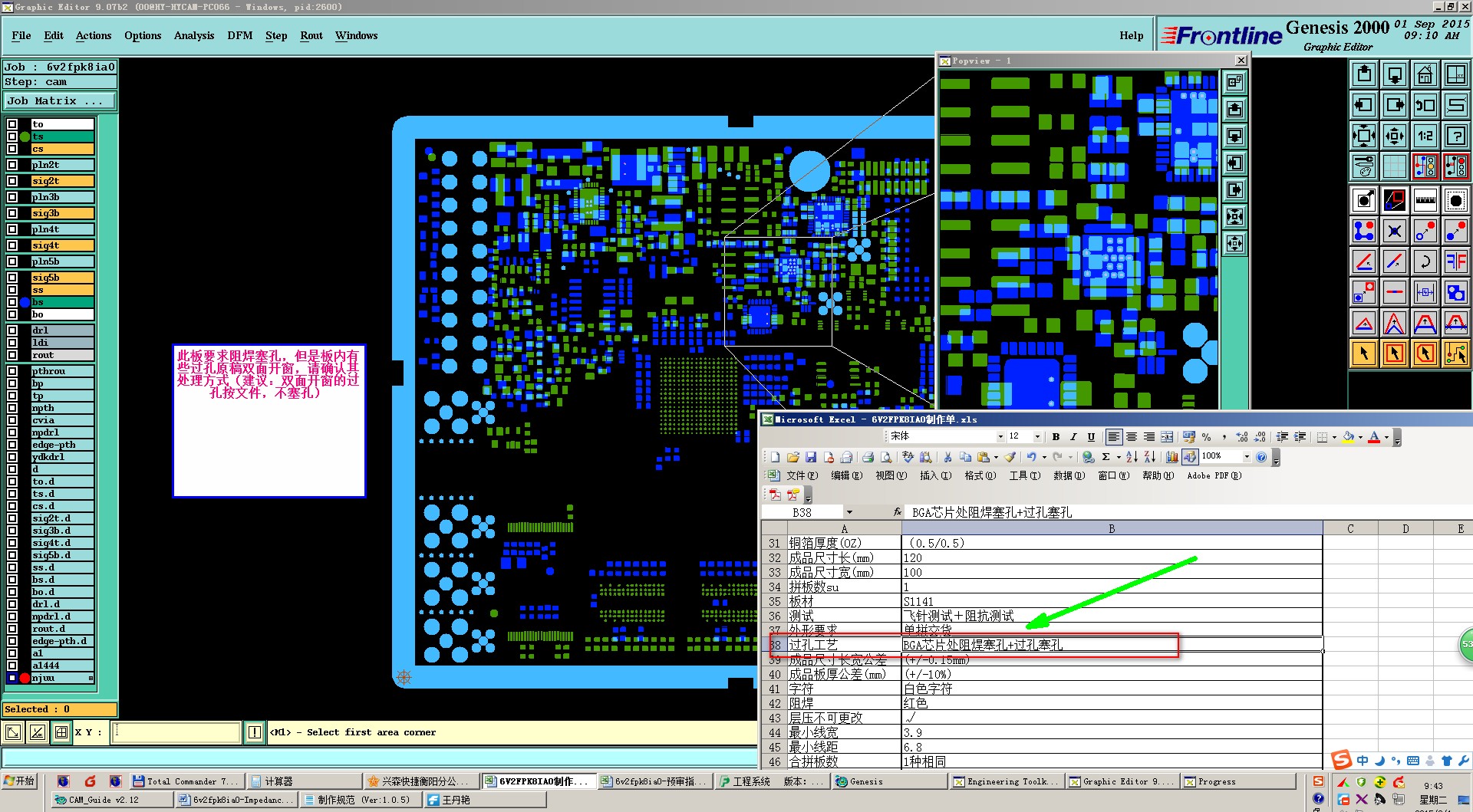
Task: Open Excel undo history dropdown arrow
Action: [1044, 457]
